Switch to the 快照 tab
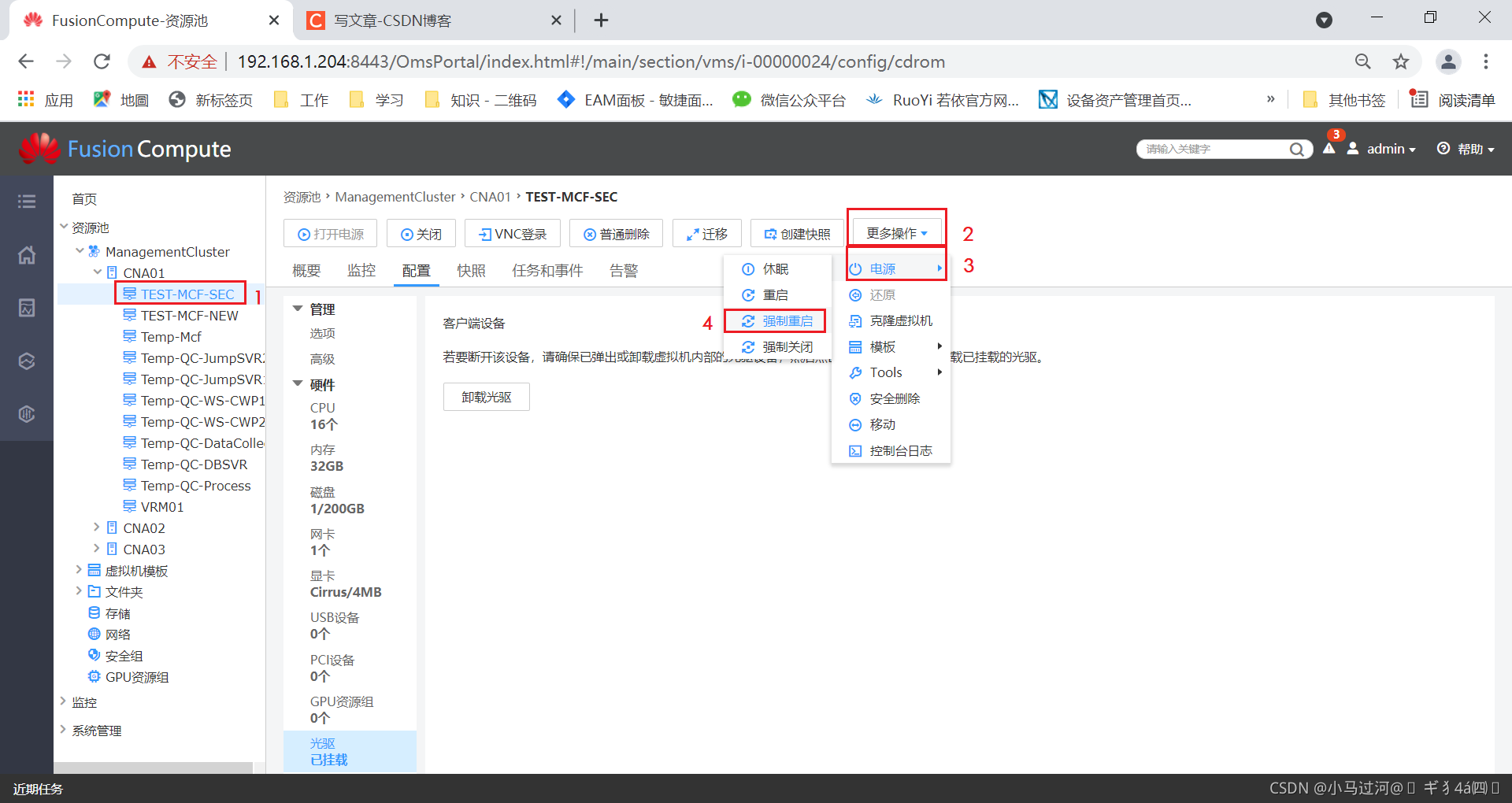 (471, 270)
